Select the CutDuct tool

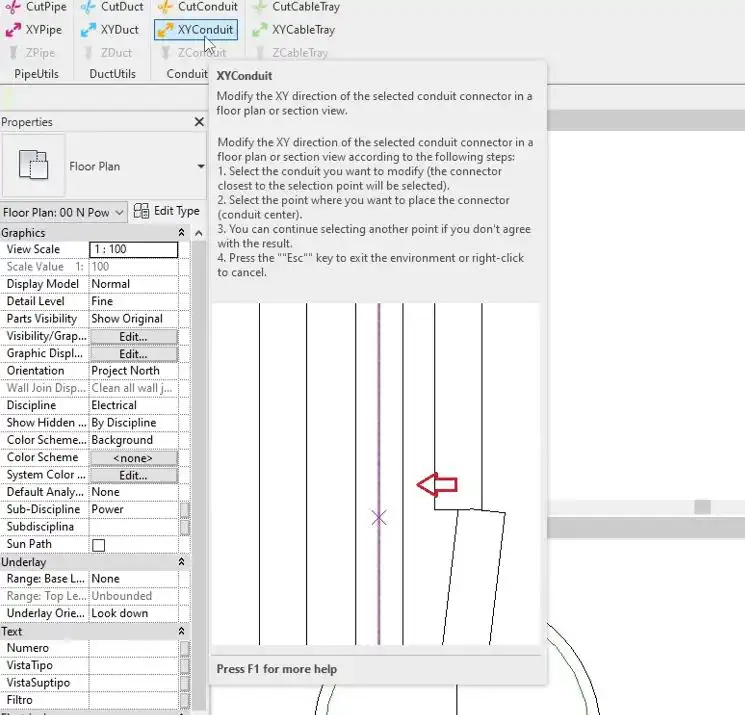[x=112, y=7]
